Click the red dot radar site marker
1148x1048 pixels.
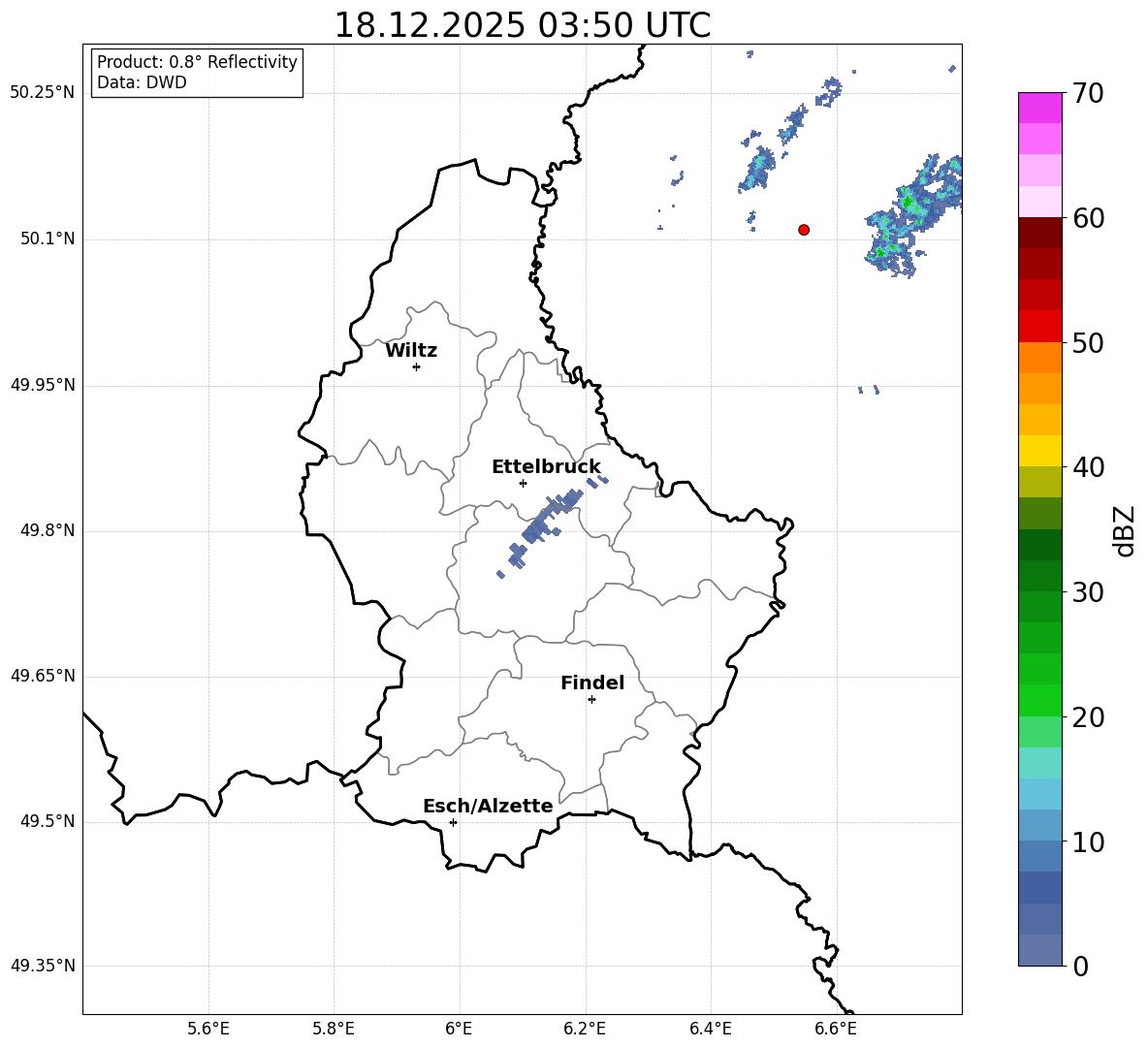coord(804,230)
